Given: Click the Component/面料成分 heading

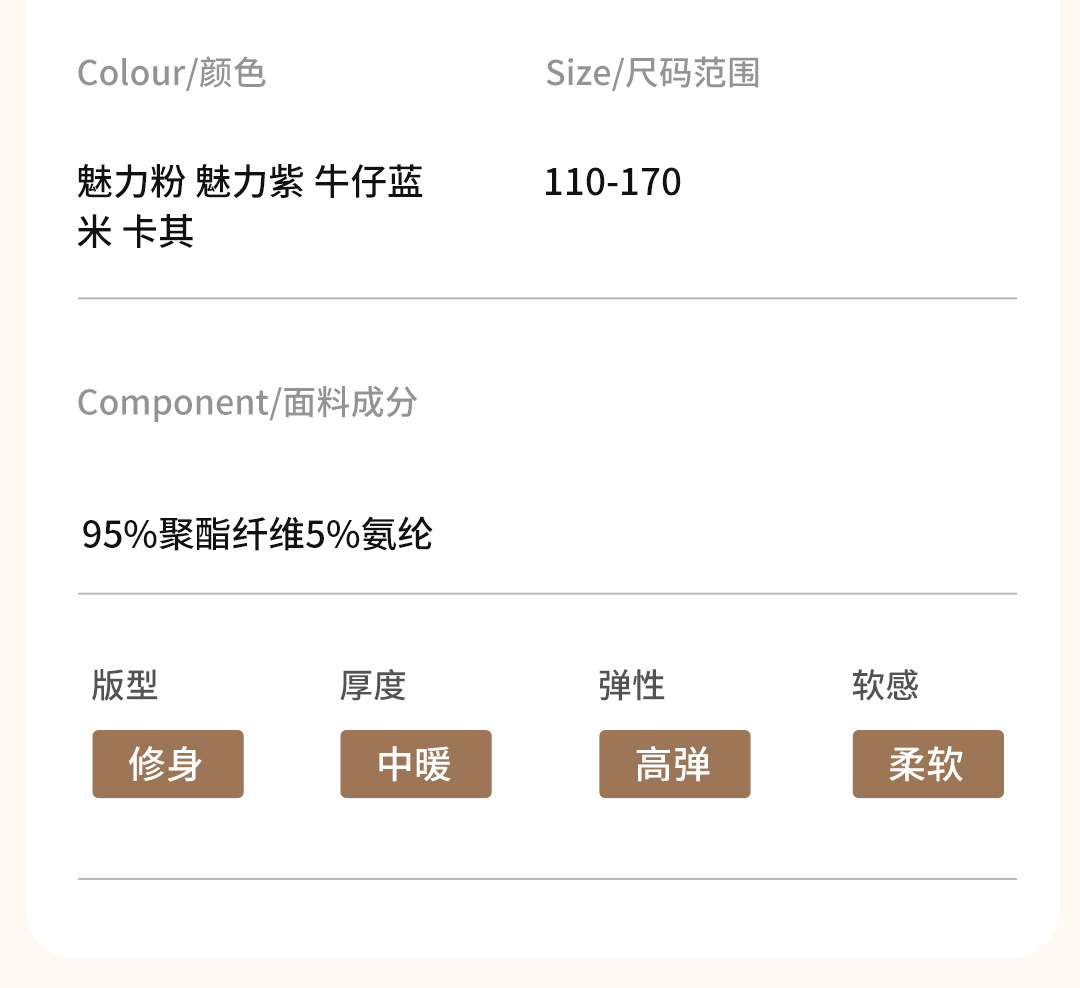Looking at the screenshot, I should point(247,402).
